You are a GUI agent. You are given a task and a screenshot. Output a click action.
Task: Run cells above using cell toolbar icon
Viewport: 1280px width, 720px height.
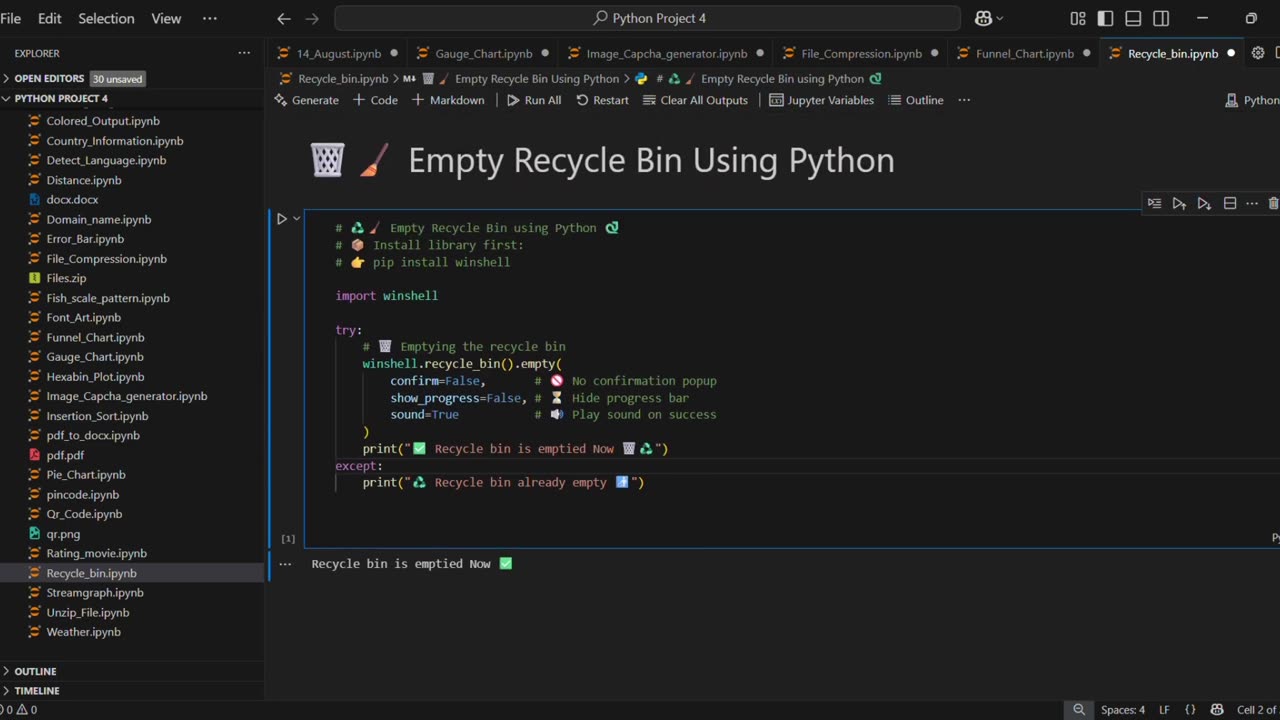pyautogui.click(x=1179, y=203)
